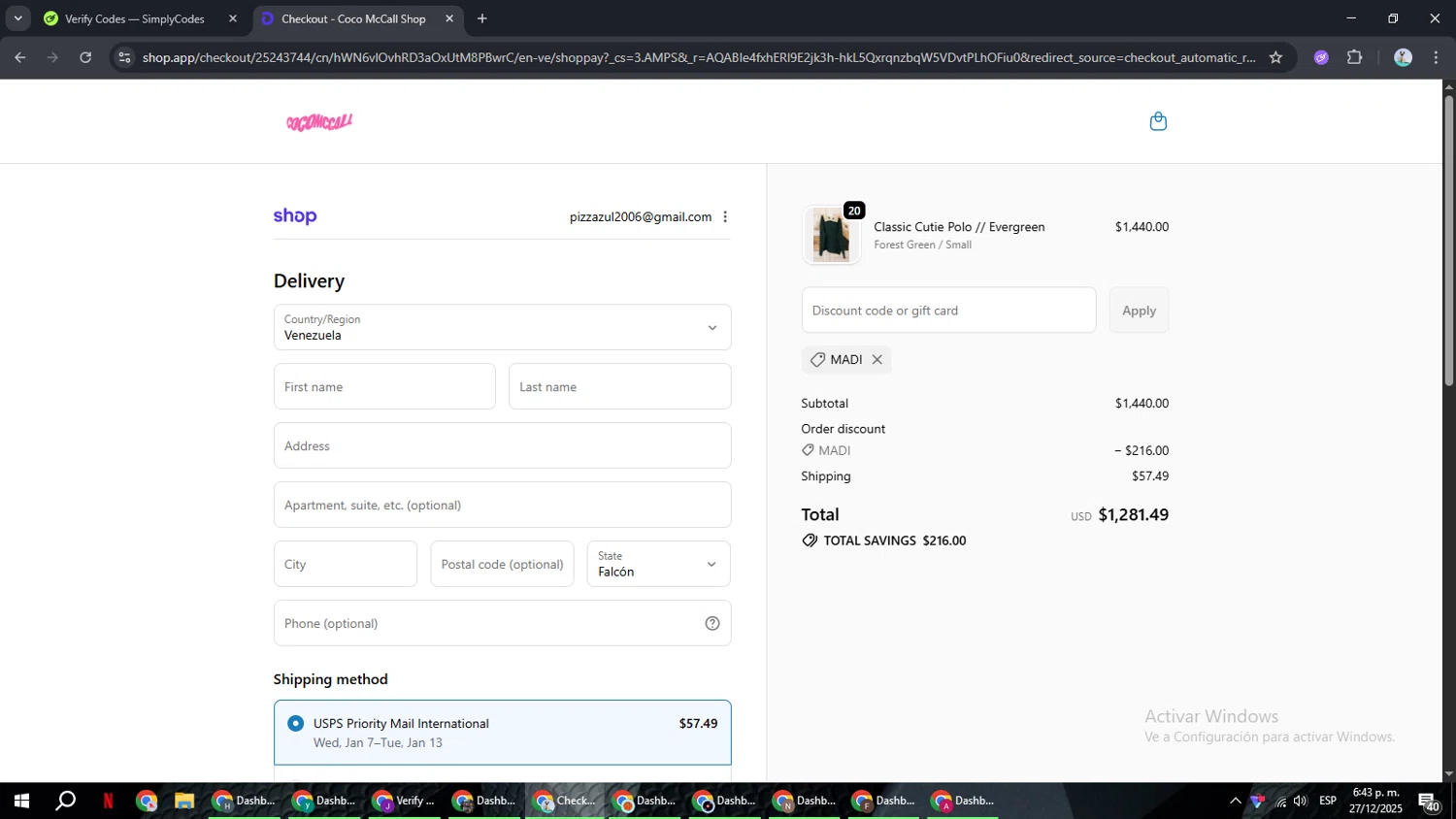Open the clock showing 6:43 p. m.
The height and width of the screenshot is (819, 1456).
click(1375, 801)
